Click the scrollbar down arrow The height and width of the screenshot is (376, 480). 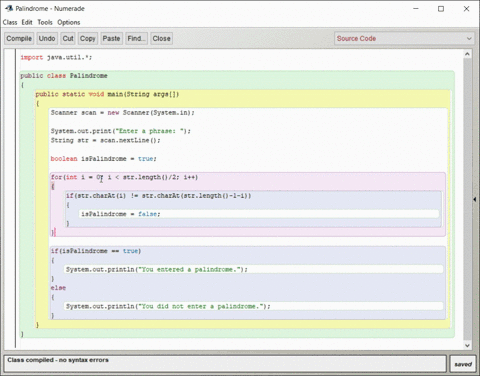coord(467,345)
